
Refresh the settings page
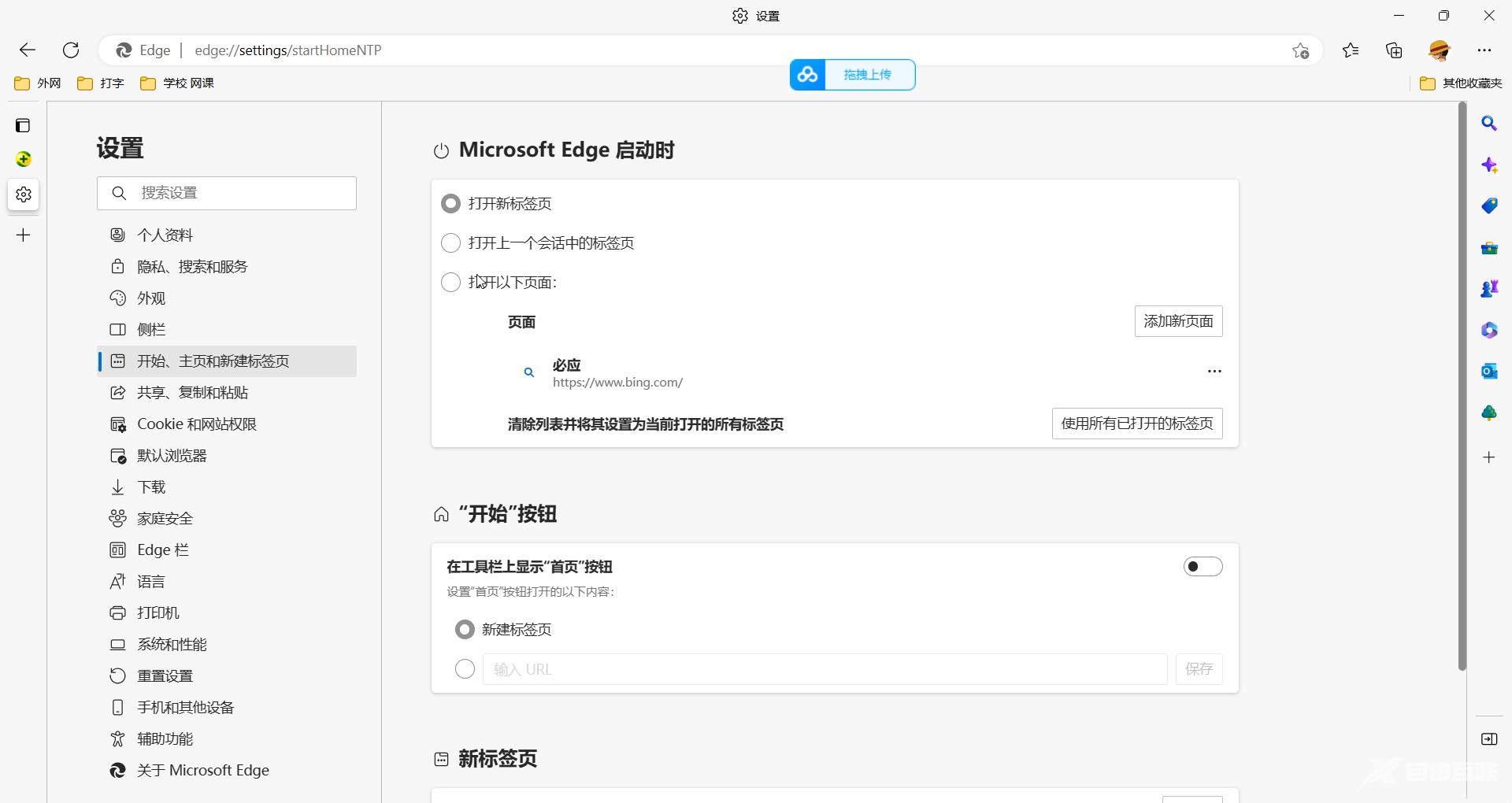click(x=71, y=50)
